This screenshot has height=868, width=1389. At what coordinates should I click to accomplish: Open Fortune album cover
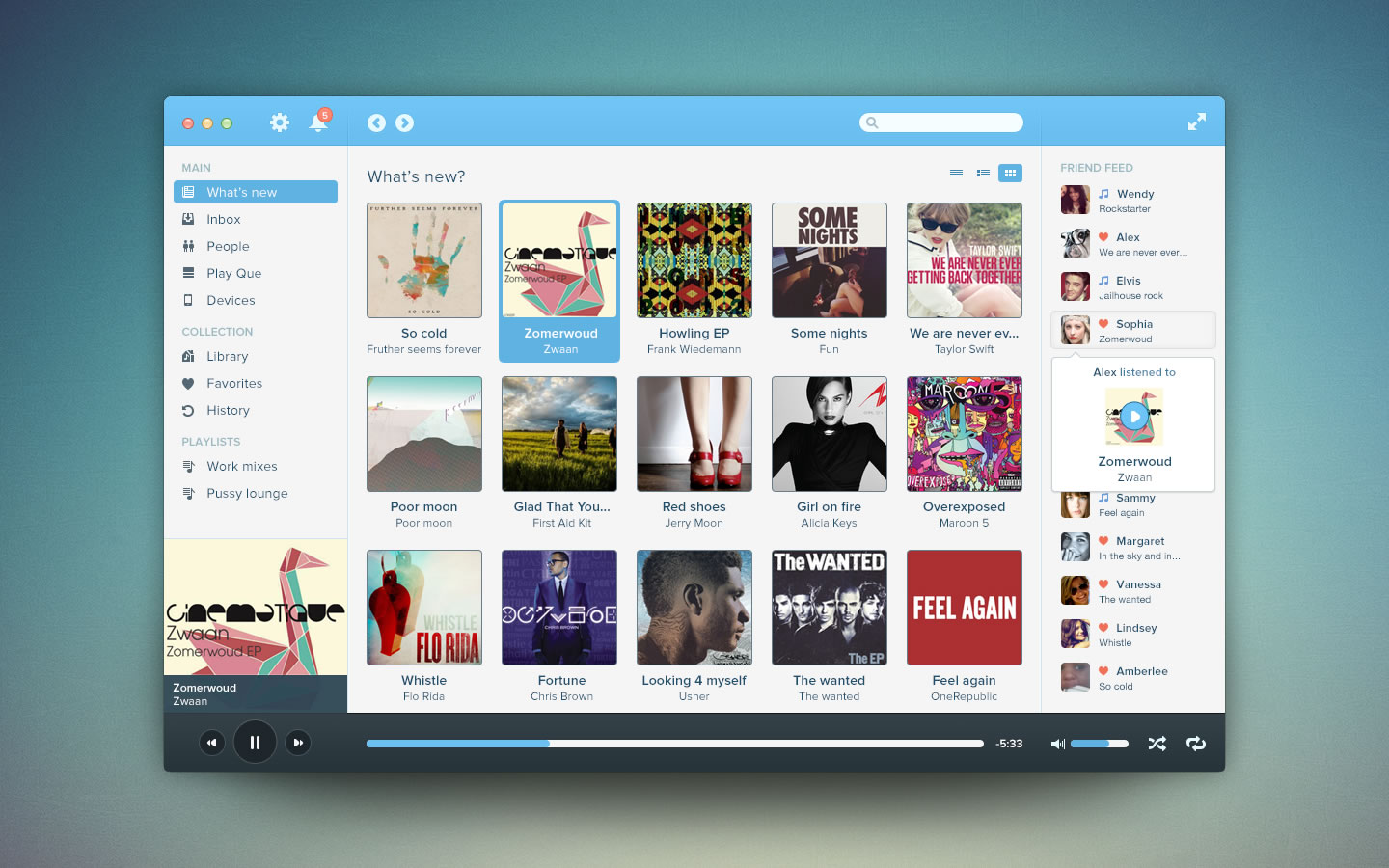559,608
